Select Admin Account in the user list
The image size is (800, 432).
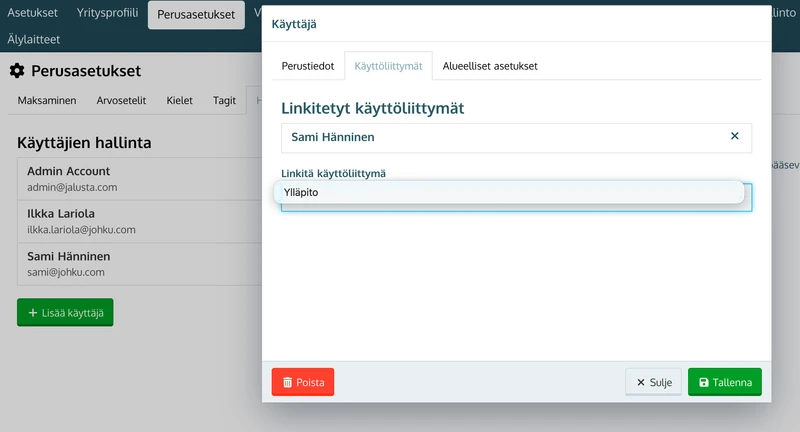pyautogui.click(x=139, y=179)
